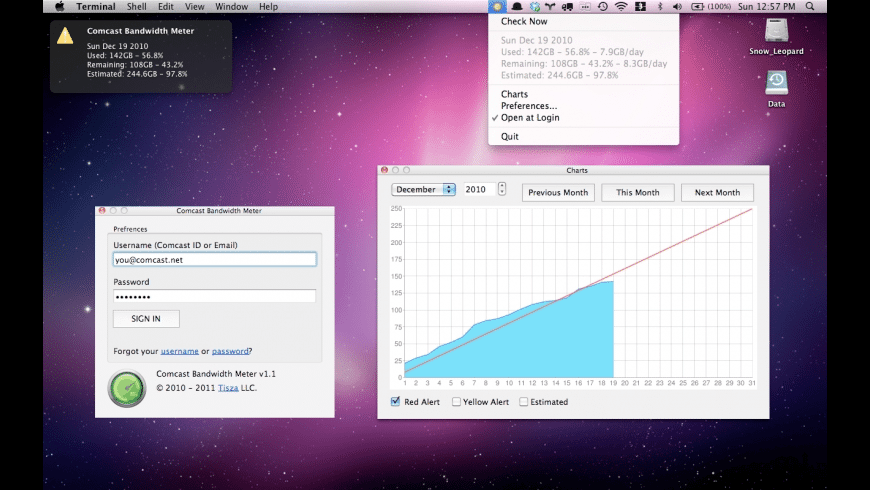This screenshot has width=870, height=490.
Task: Click the Next Month button
Action: 717,193
